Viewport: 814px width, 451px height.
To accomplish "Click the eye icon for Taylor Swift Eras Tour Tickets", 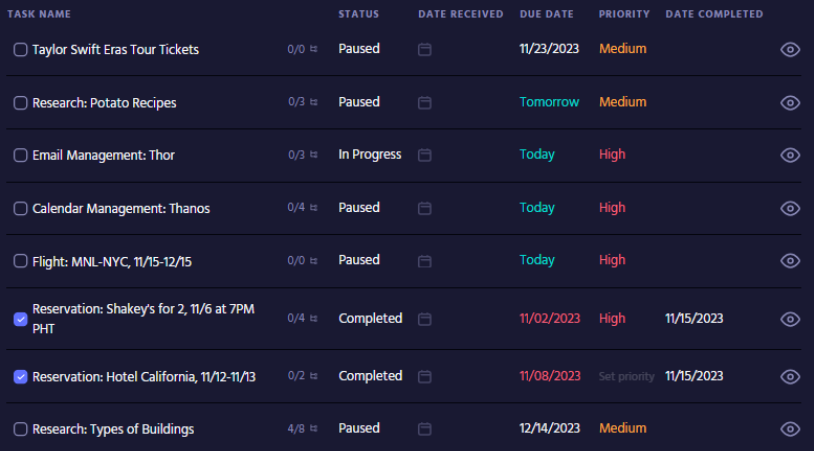I will [x=790, y=49].
